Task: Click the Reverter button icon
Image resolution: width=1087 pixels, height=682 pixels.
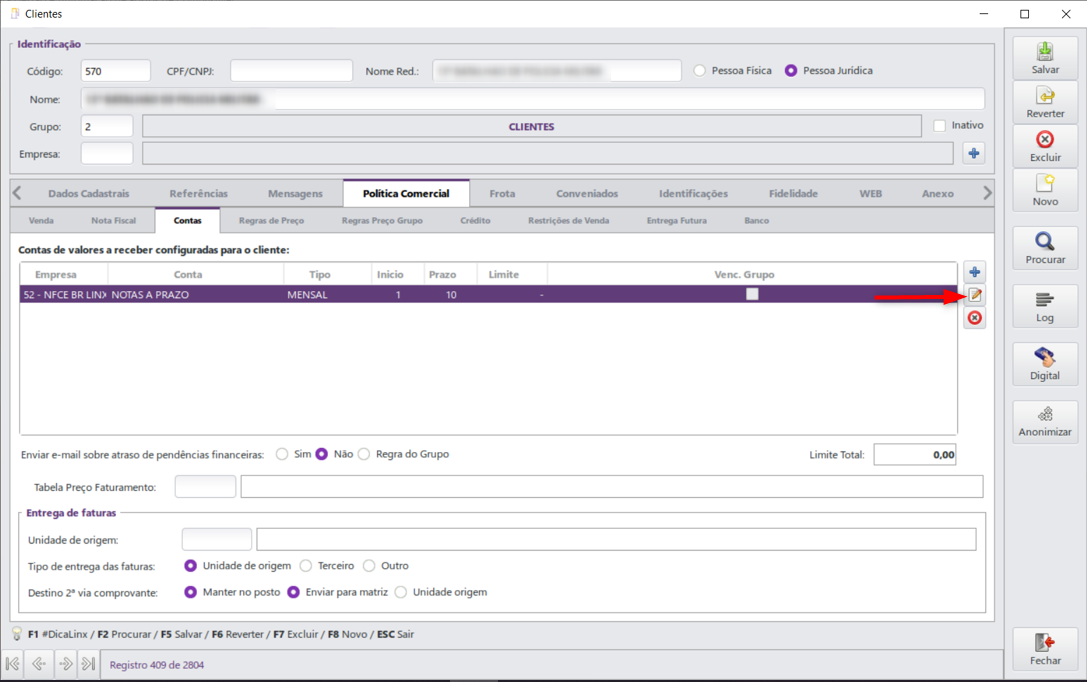Action: [1045, 95]
